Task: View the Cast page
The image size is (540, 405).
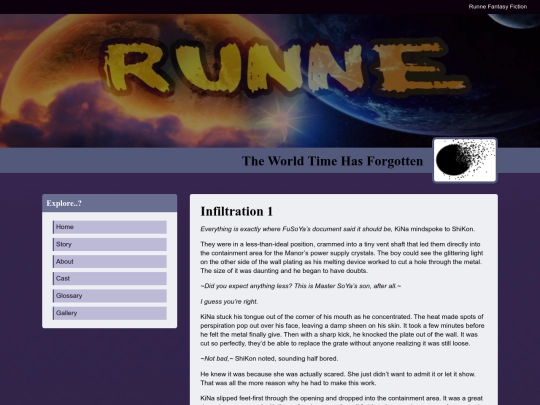Action: (110, 279)
